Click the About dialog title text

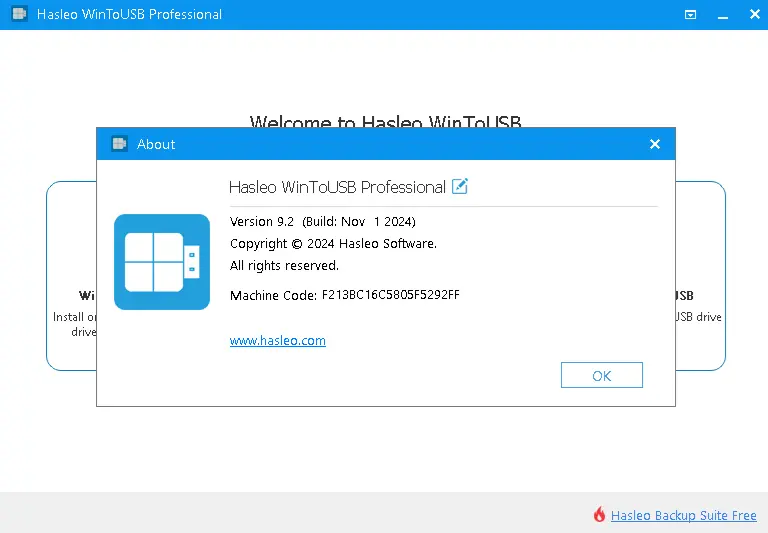pyautogui.click(x=156, y=144)
